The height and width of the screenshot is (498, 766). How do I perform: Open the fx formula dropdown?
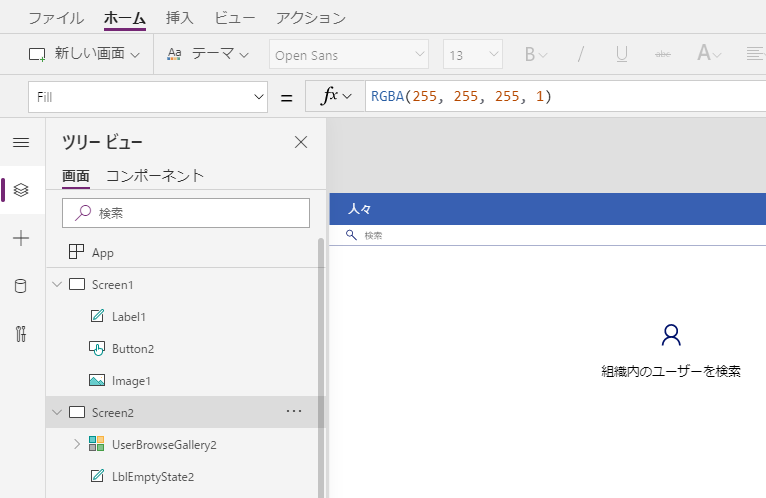(335, 96)
